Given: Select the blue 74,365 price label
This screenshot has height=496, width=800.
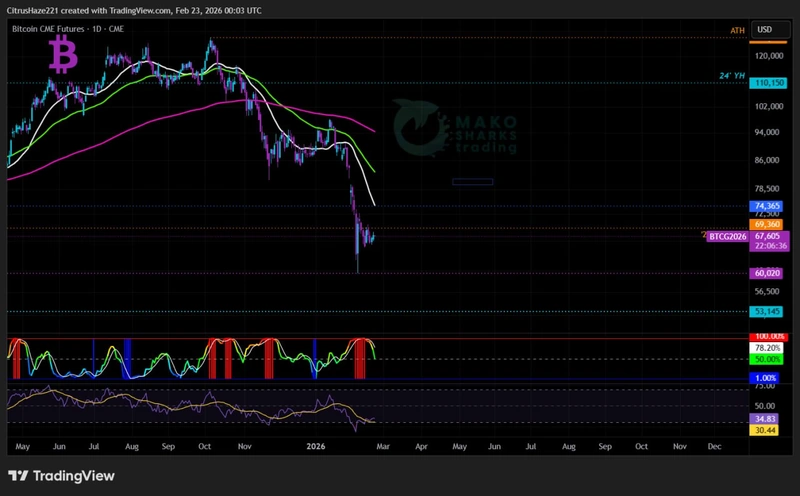Looking at the screenshot, I should pyautogui.click(x=766, y=205).
